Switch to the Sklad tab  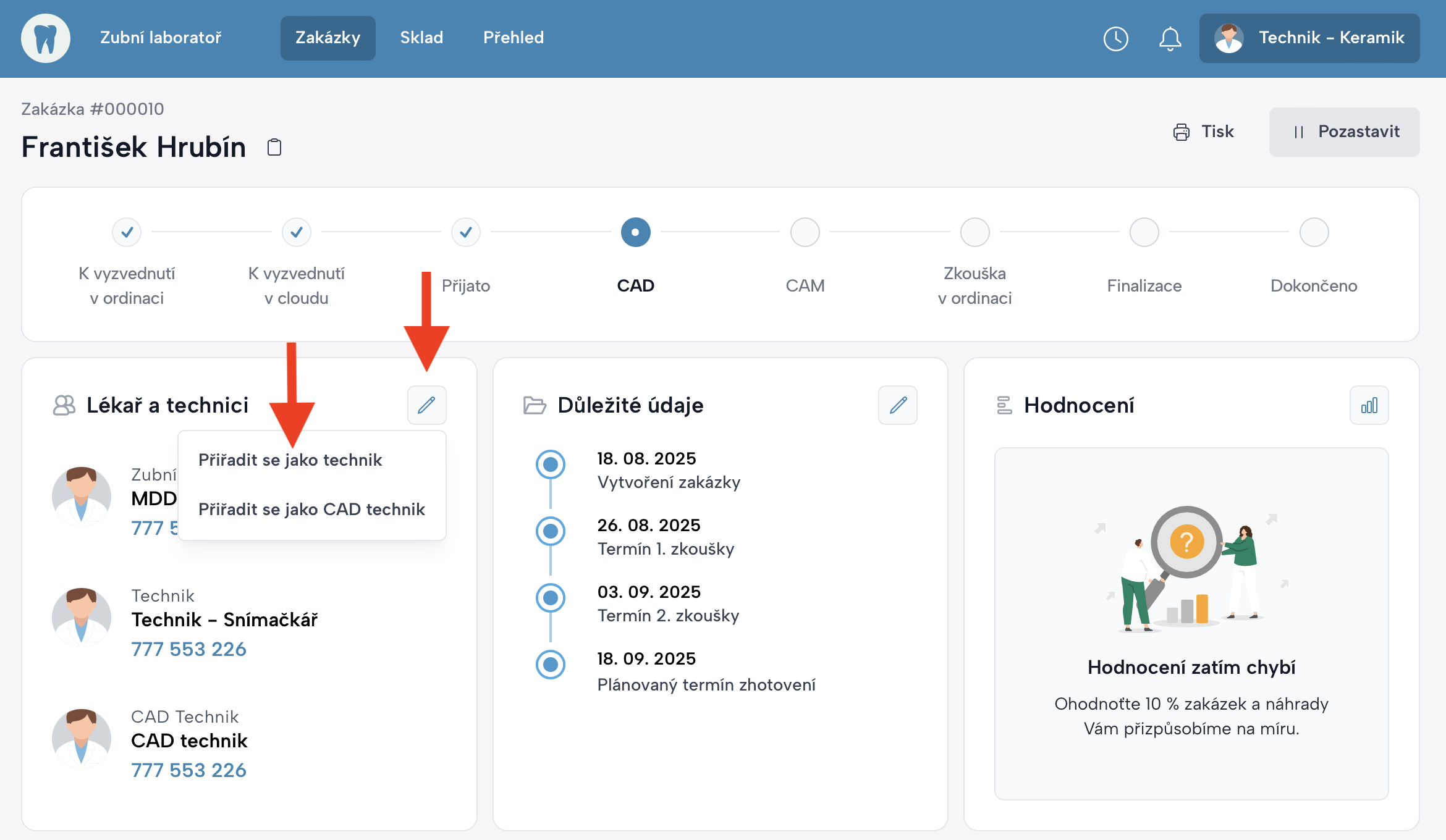click(421, 38)
